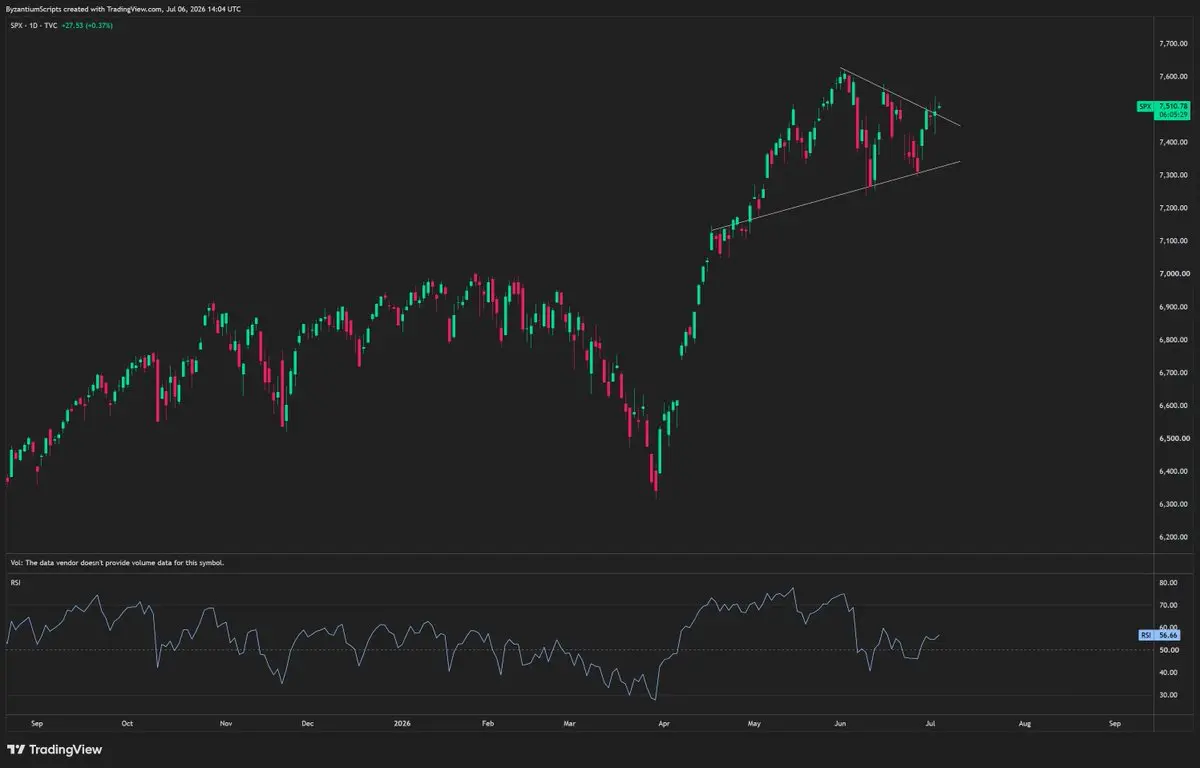
Task: Click the Oct label on time axis
Action: (127, 722)
